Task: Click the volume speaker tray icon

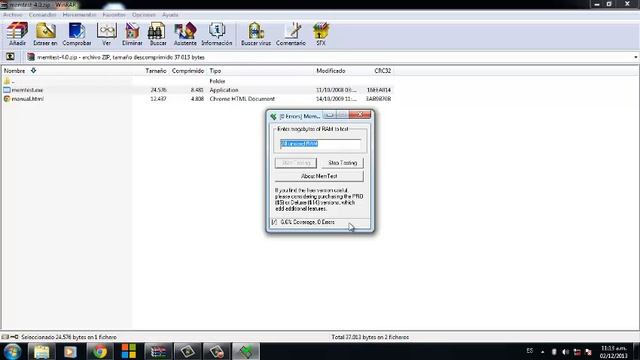Action: (x=565, y=351)
